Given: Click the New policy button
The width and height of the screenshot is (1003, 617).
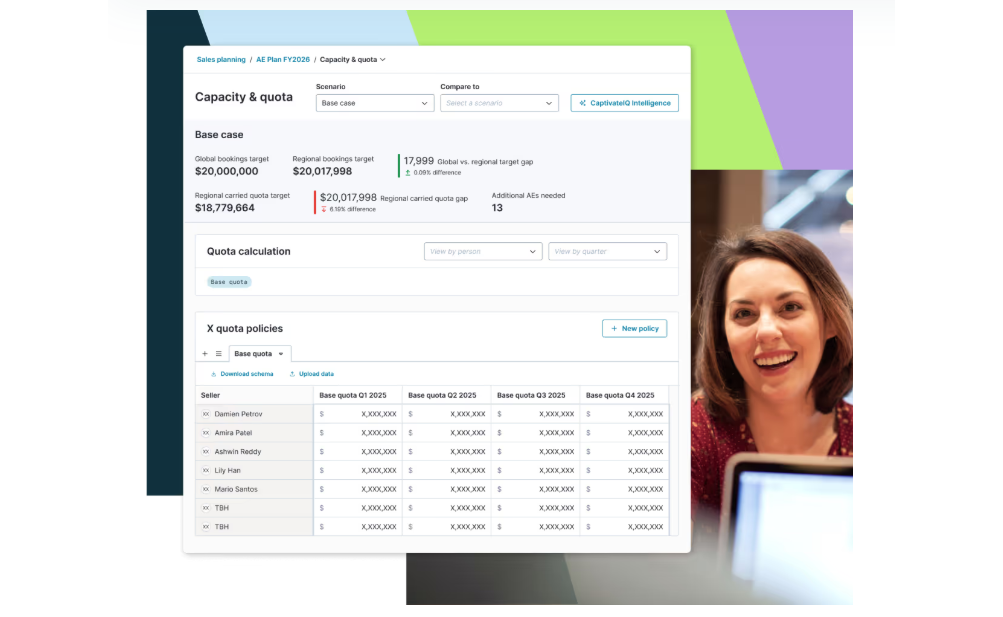Looking at the screenshot, I should (x=635, y=329).
